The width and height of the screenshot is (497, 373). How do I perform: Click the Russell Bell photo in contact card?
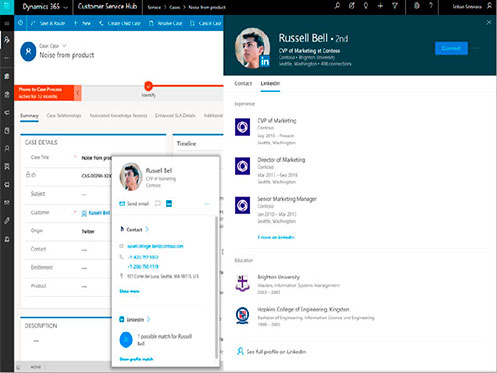click(x=131, y=177)
